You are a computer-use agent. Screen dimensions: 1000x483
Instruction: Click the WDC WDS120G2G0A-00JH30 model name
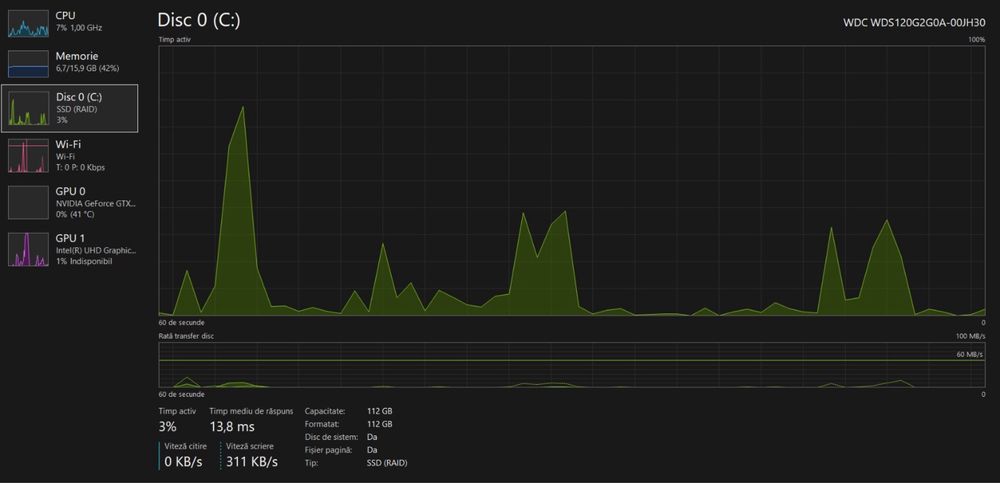tap(915, 22)
